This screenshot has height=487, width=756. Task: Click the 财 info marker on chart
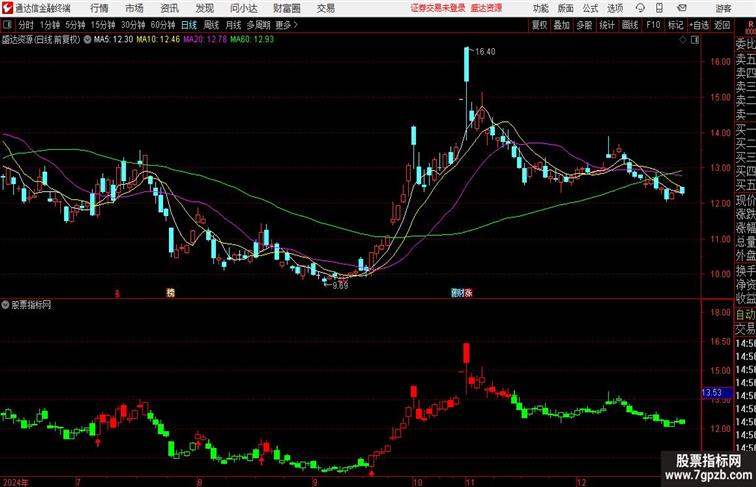pyautogui.click(x=461, y=292)
